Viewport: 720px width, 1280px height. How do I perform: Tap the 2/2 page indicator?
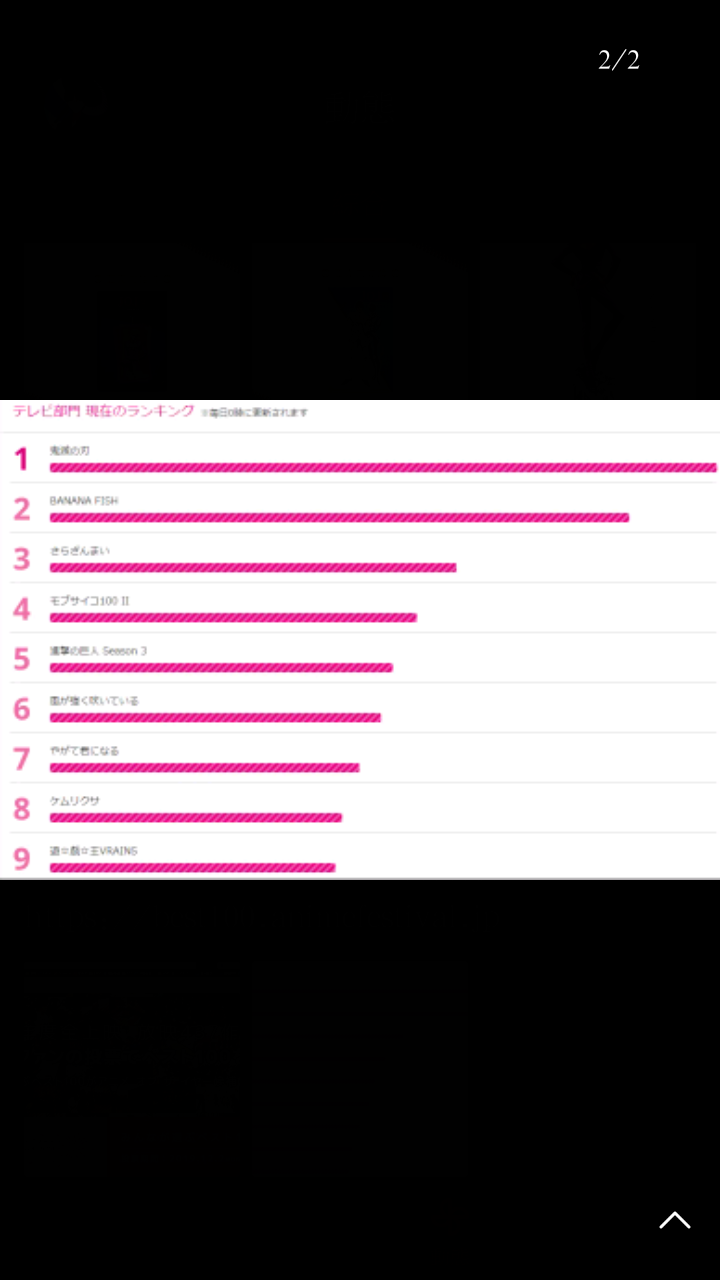coord(618,61)
